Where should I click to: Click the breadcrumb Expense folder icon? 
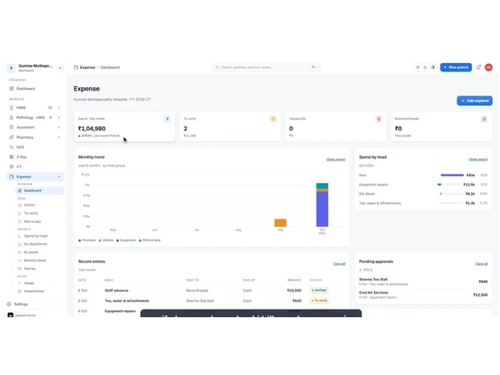(76, 67)
